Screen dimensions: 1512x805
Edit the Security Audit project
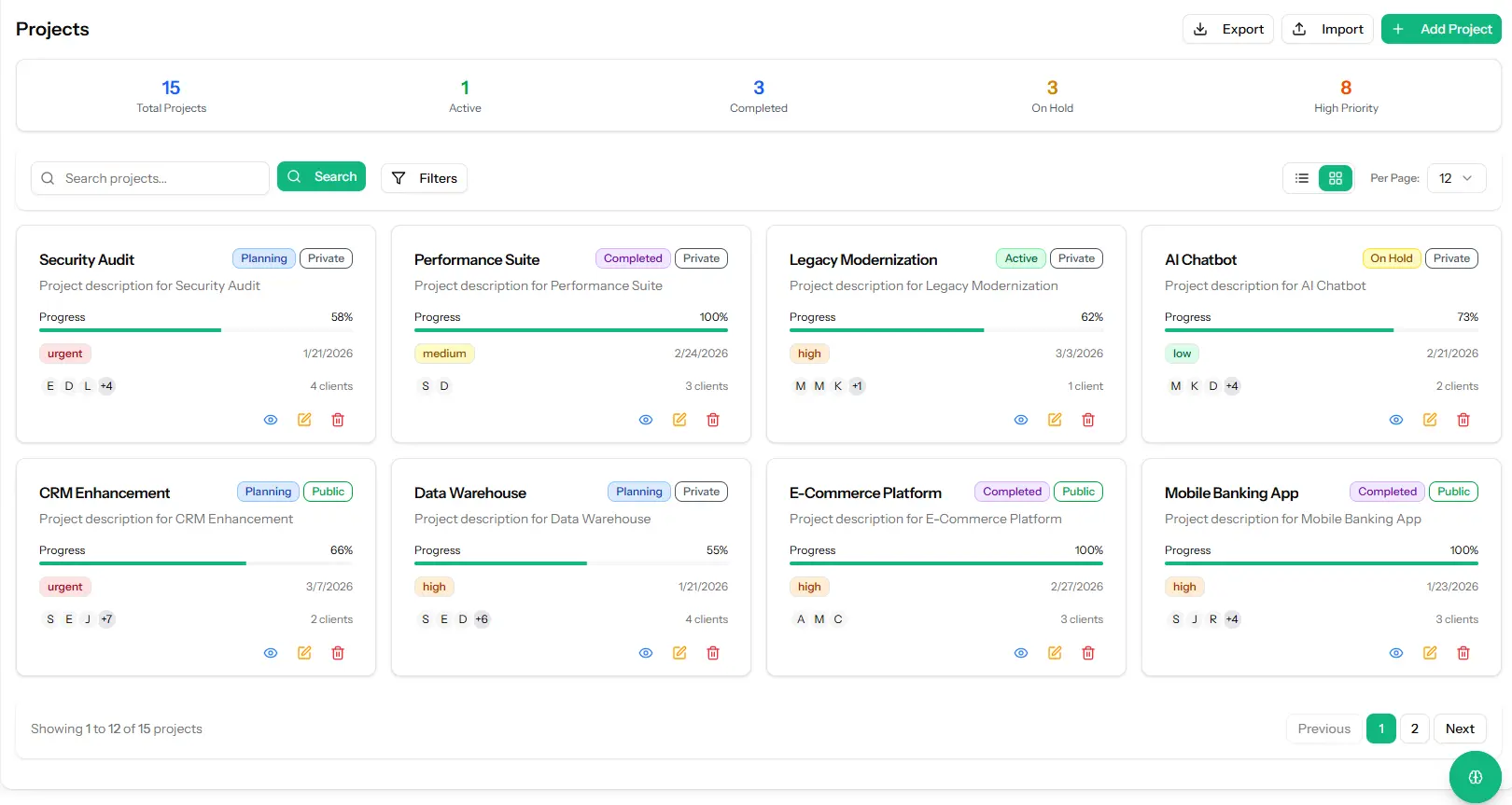[304, 420]
